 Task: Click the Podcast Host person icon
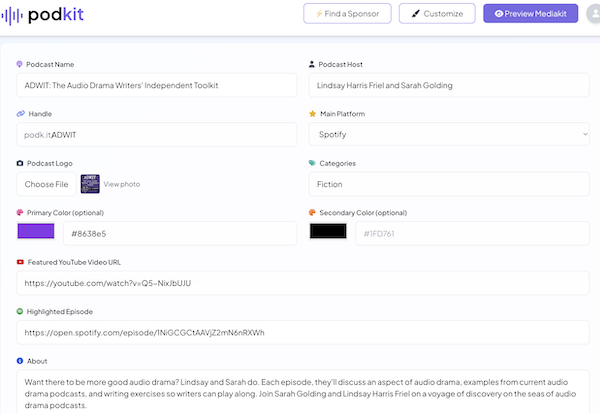tap(312, 64)
